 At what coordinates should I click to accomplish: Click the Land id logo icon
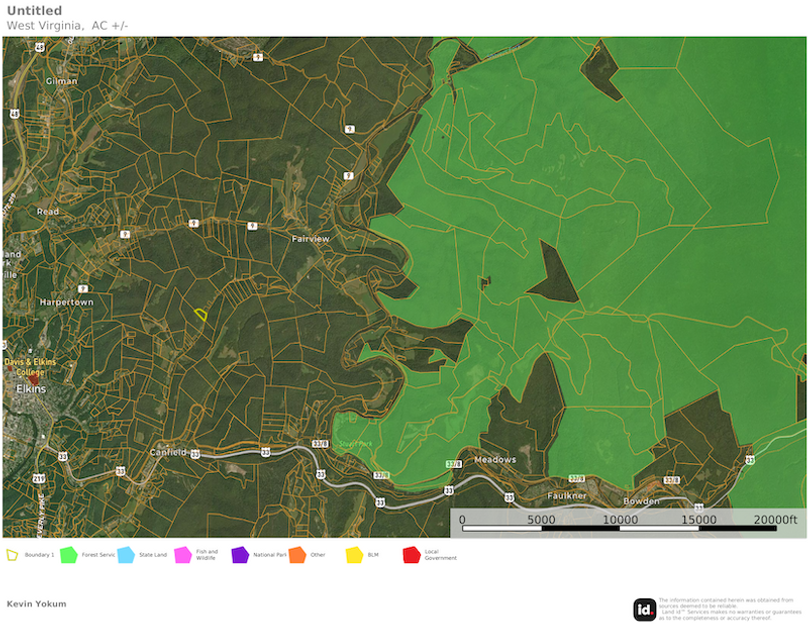coord(645,607)
